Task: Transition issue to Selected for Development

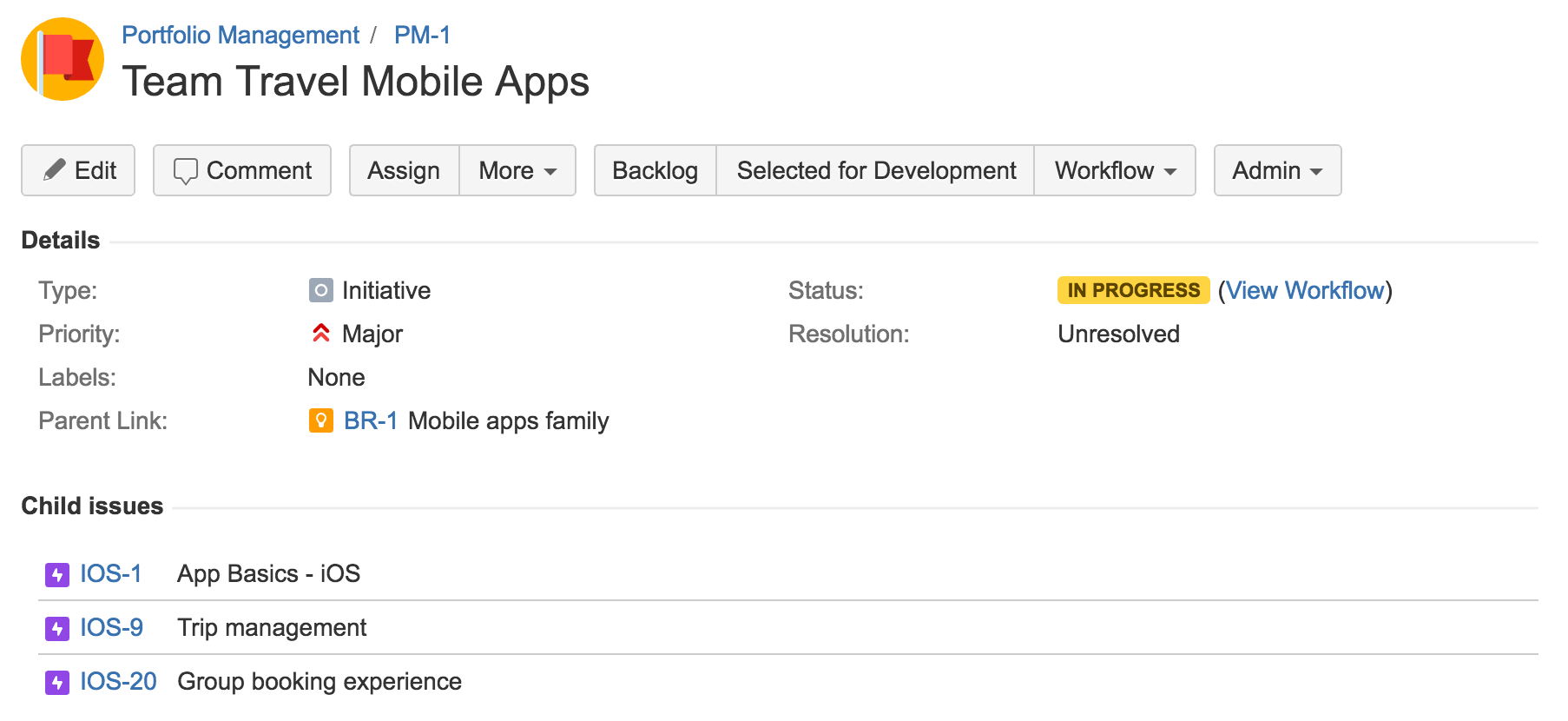Action: click(875, 170)
